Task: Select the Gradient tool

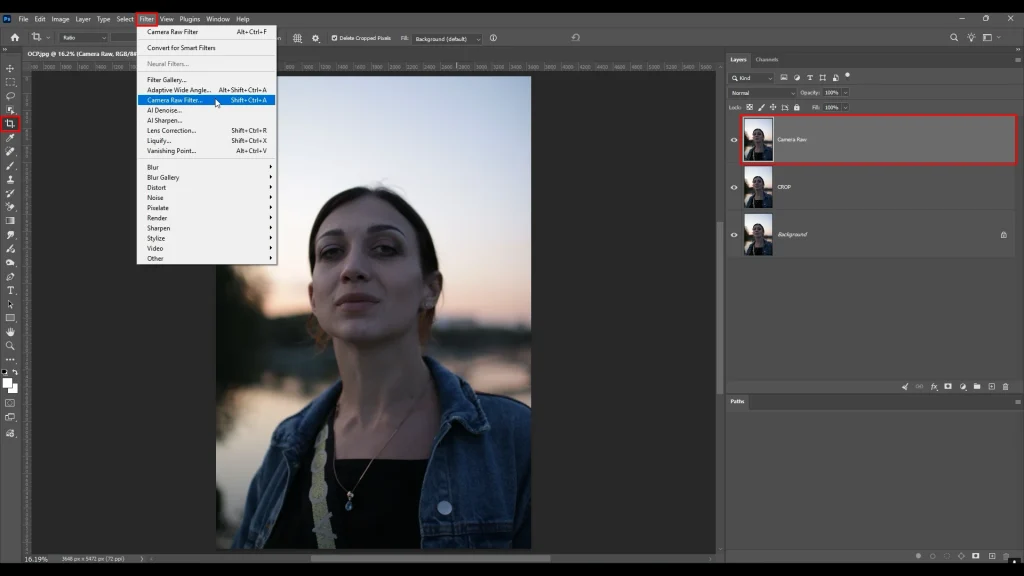Action: click(10, 221)
